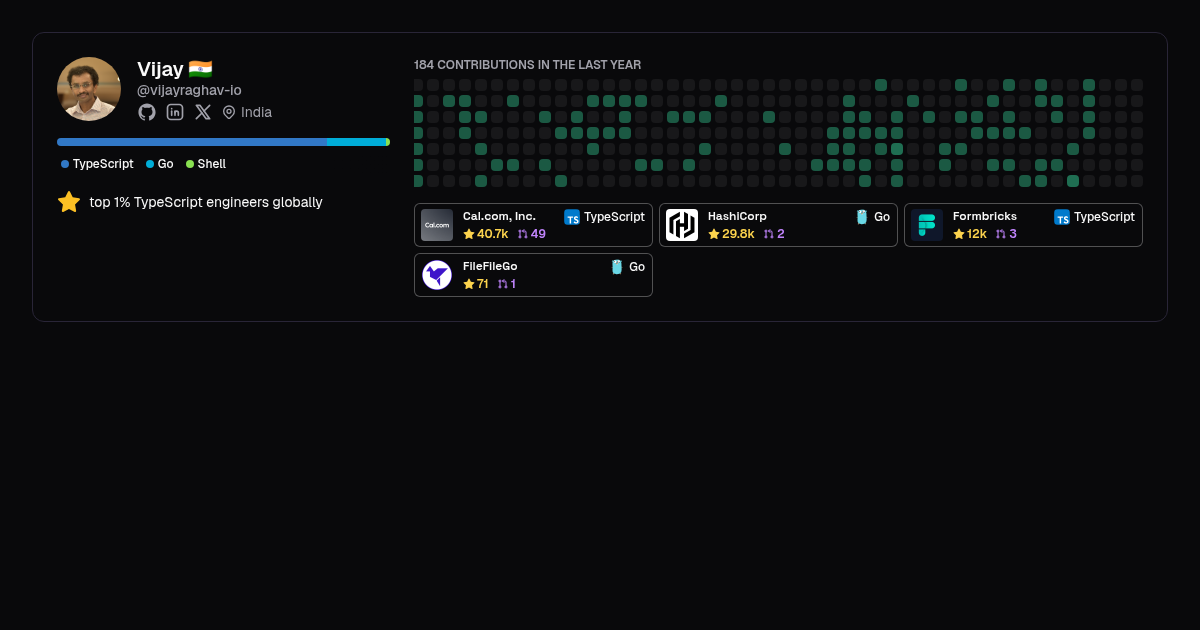Click the "India" location text

(256, 112)
